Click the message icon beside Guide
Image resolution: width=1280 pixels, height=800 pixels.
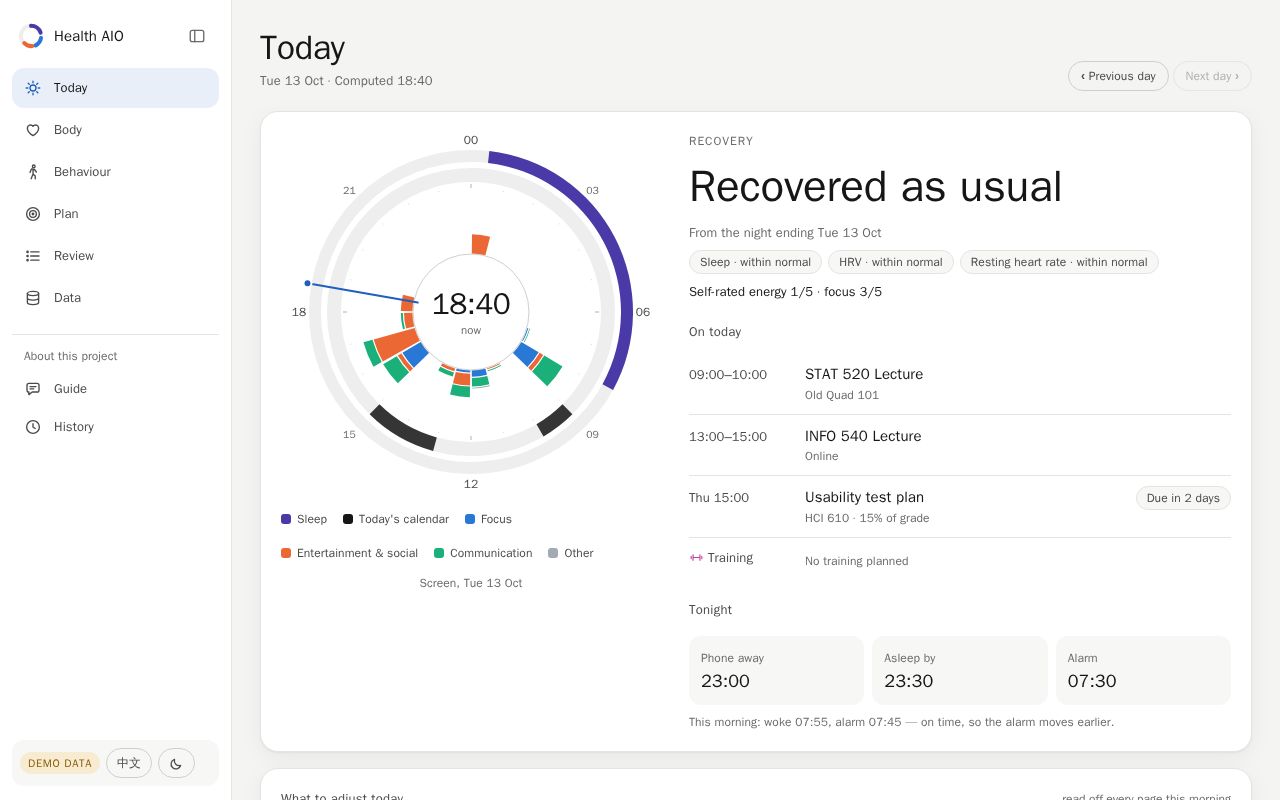(33, 389)
